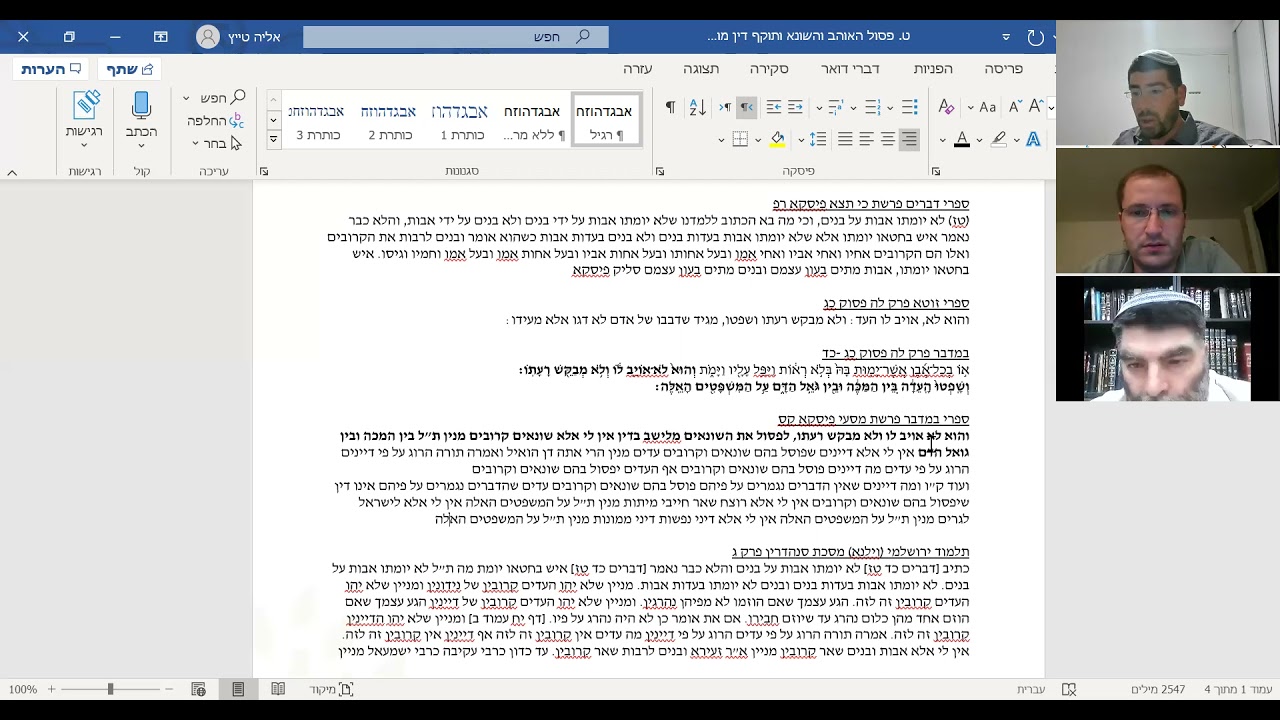Open the text effects (blue A) menu
Screen dimensions: 1280x720
1033,139
